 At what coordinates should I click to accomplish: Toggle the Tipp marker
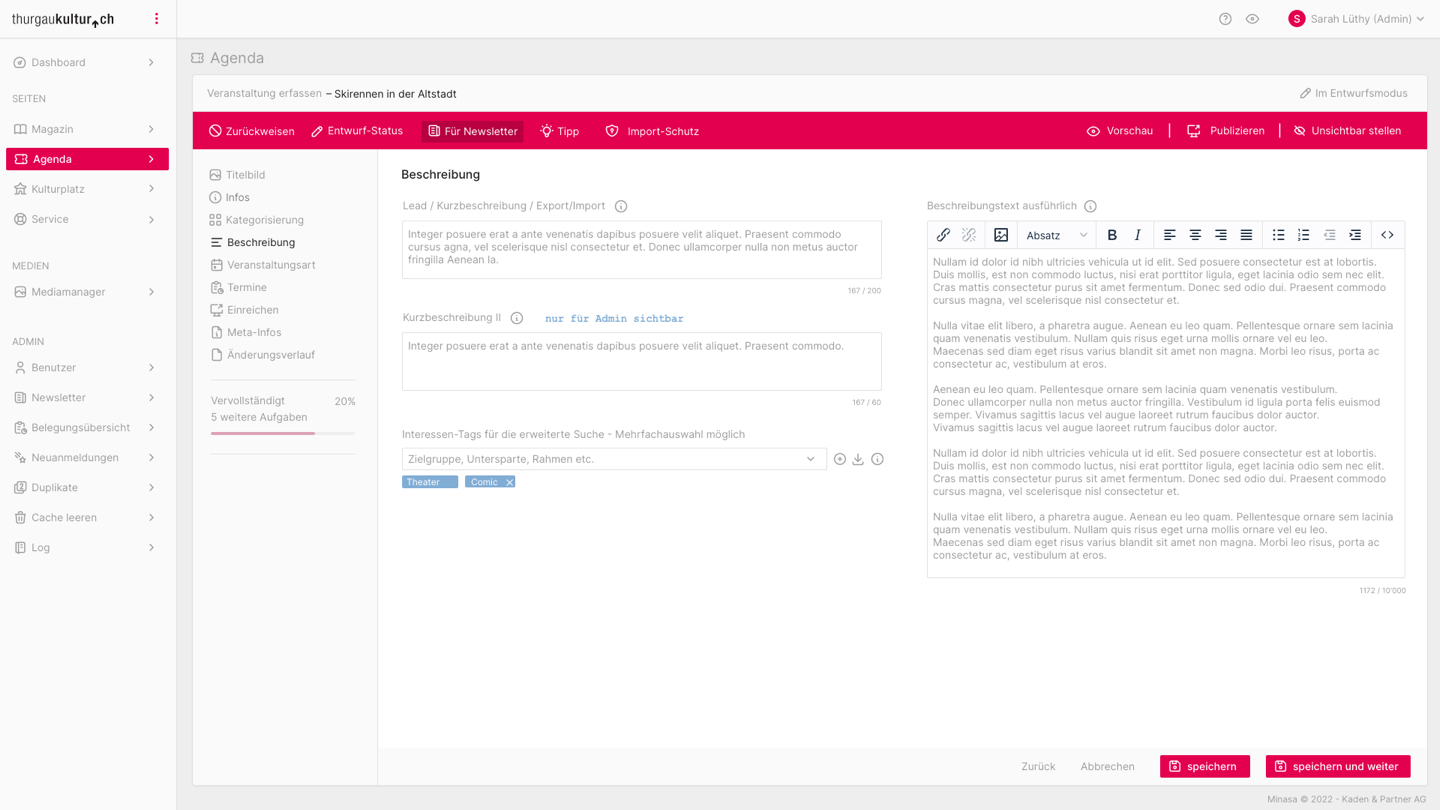point(560,131)
